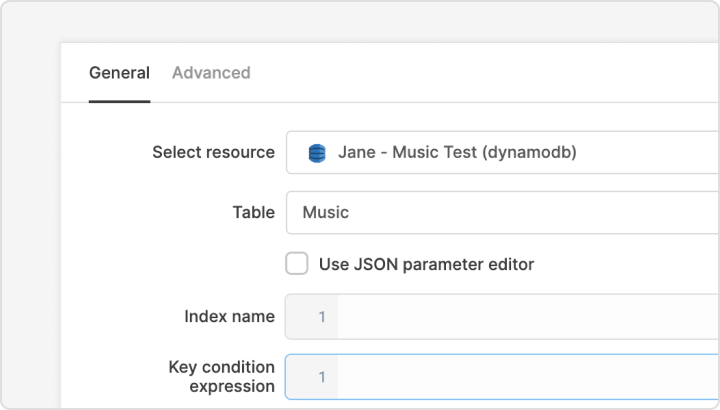Click the 'Index name' field label
The width and height of the screenshot is (720, 410).
click(229, 317)
